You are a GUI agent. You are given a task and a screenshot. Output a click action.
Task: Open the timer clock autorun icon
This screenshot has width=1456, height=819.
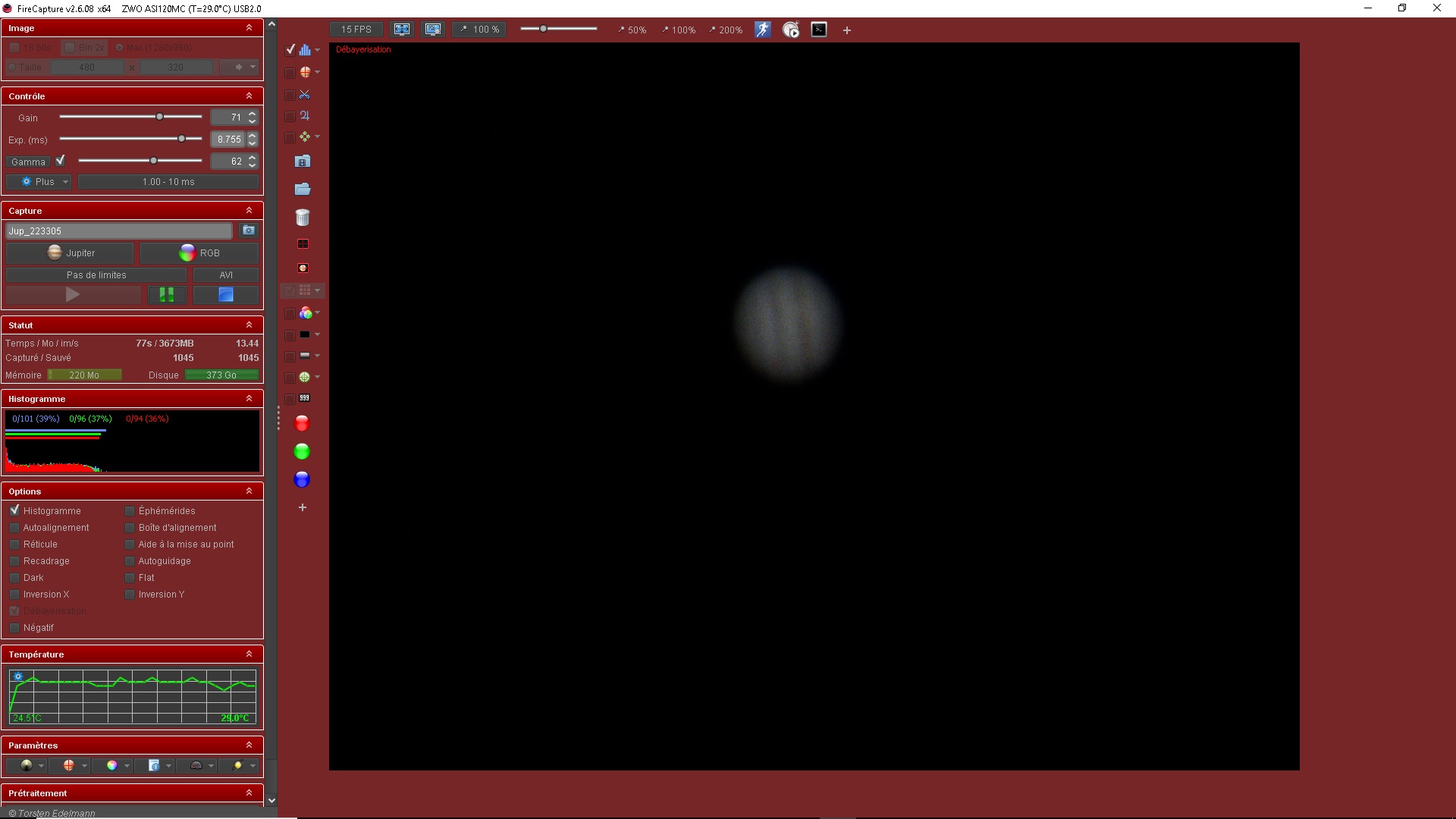(x=790, y=30)
